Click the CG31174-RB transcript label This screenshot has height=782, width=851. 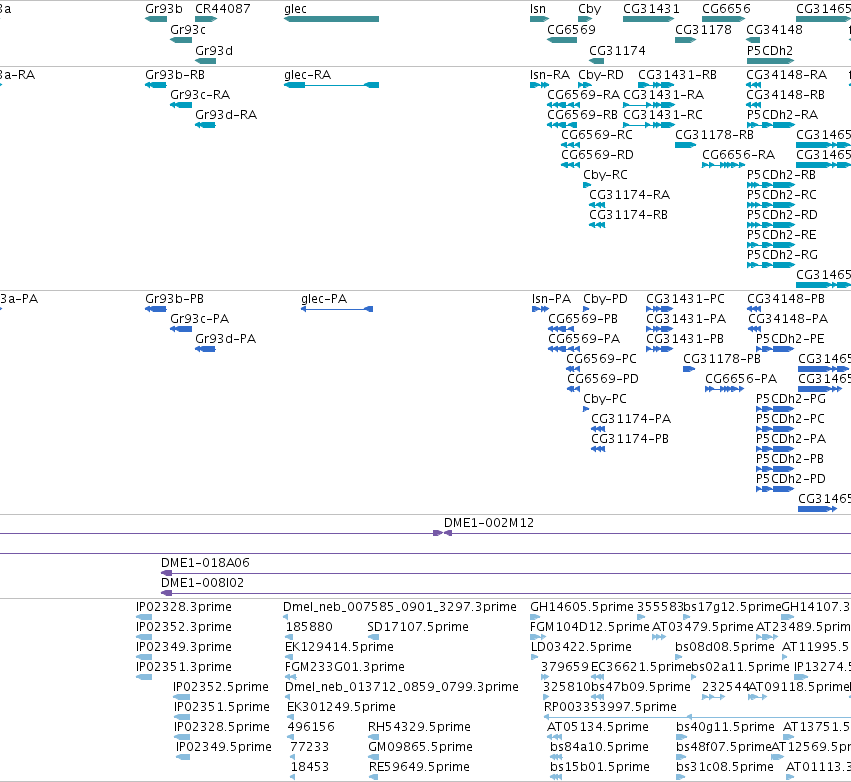(628, 214)
